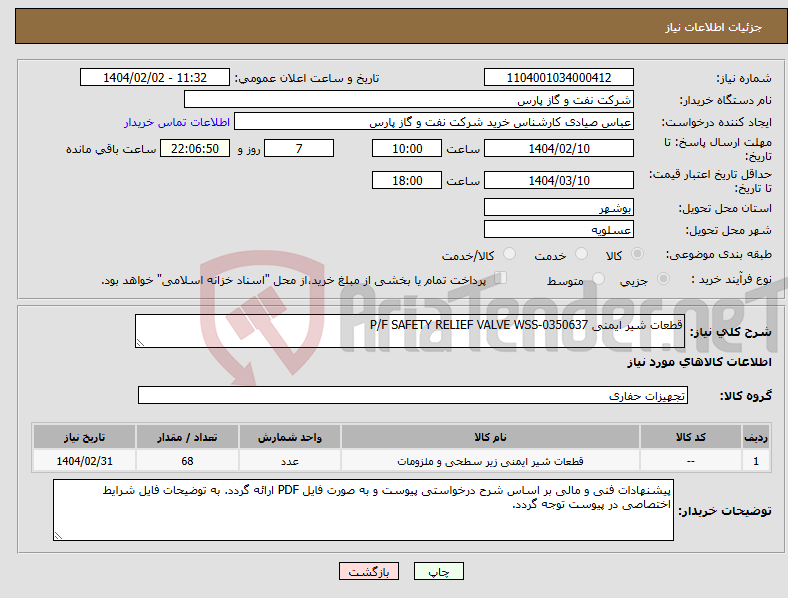Click the کد کالا column header
788x598 pixels.
tap(691, 437)
